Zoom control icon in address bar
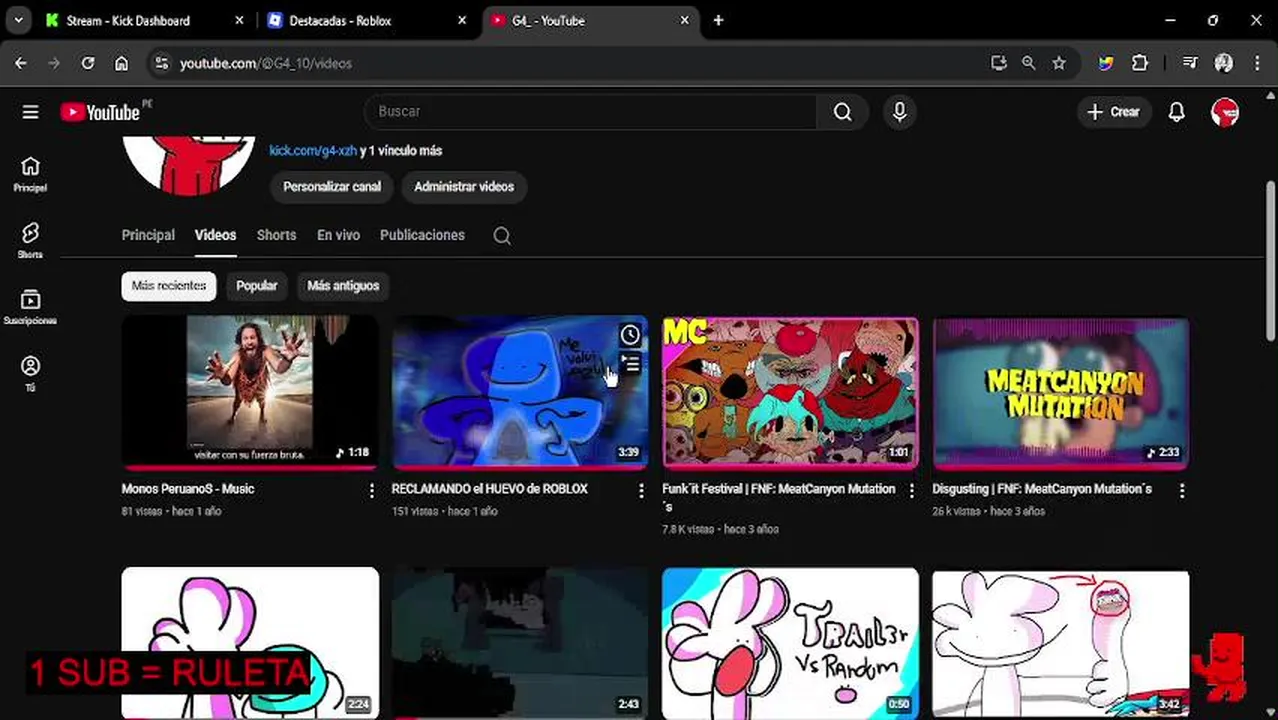This screenshot has width=1278, height=720. [x=1028, y=63]
